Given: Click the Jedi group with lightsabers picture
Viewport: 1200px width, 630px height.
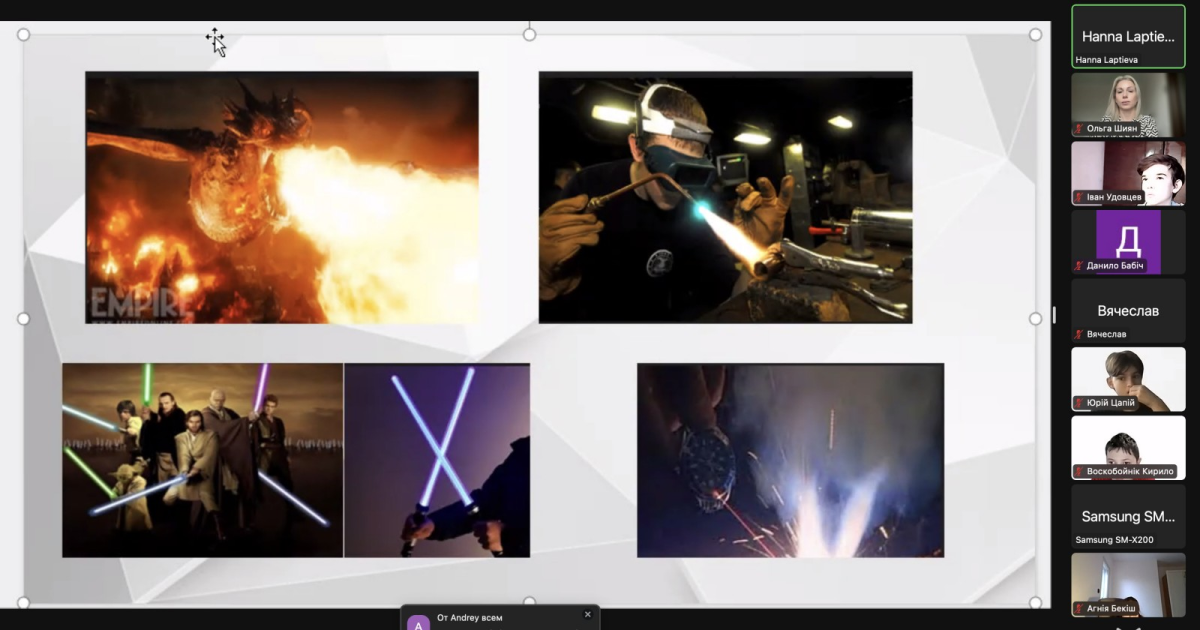Looking at the screenshot, I should (x=202, y=460).
